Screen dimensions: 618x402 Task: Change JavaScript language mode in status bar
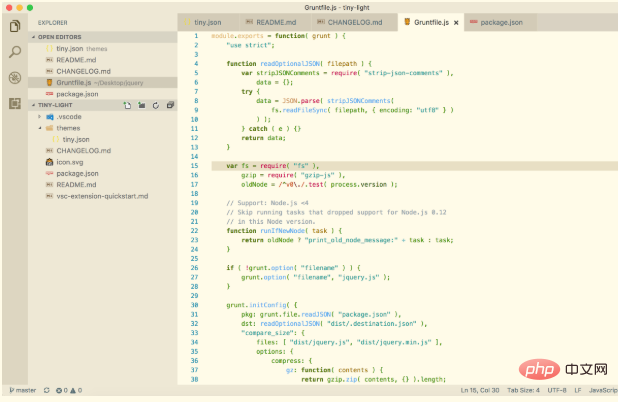tap(603, 390)
